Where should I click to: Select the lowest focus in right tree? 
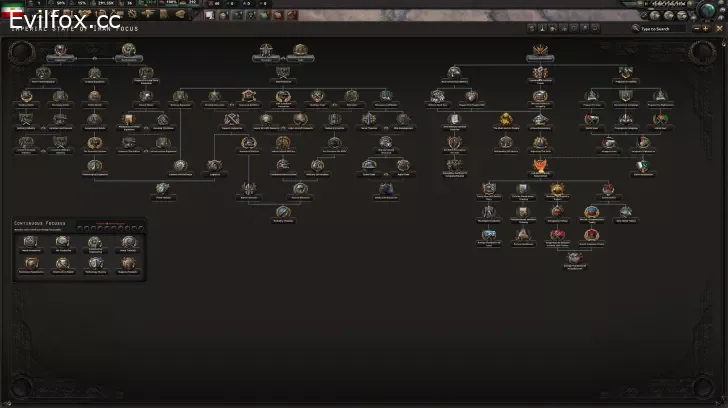click(574, 258)
